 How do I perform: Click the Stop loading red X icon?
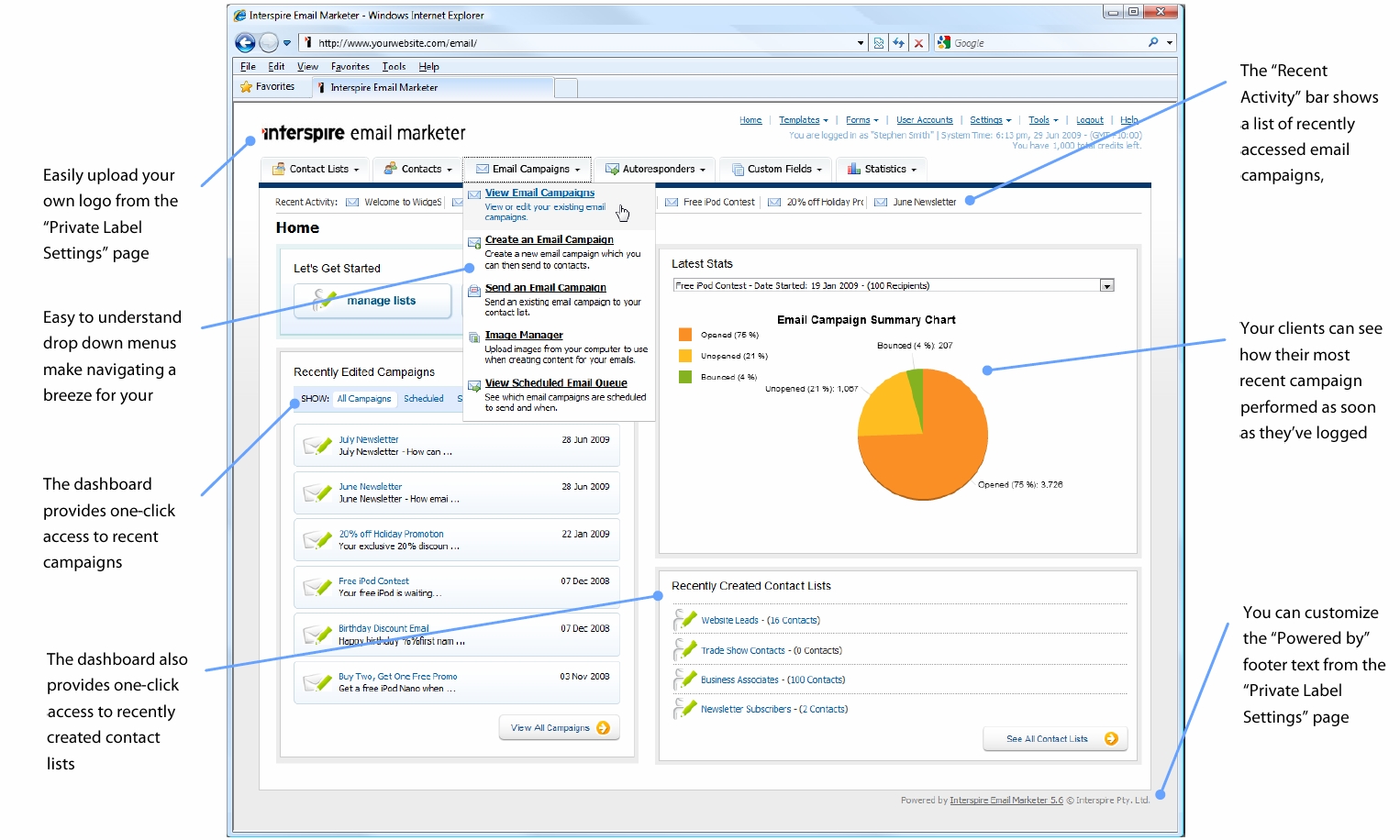click(x=918, y=43)
